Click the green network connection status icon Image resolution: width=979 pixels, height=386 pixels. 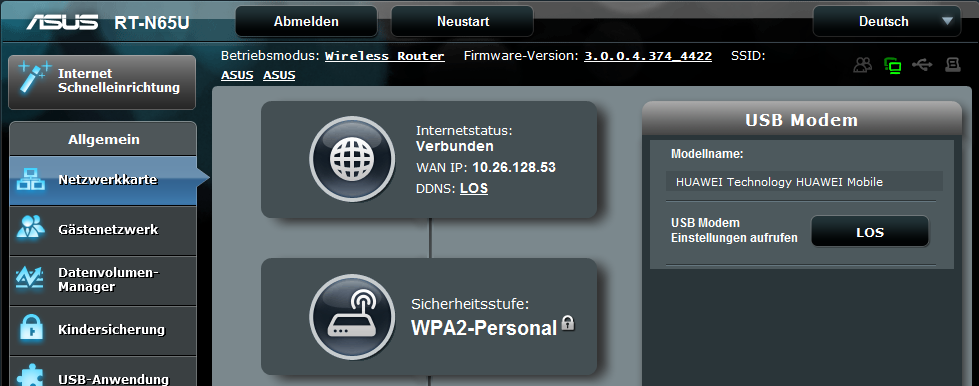click(x=893, y=65)
